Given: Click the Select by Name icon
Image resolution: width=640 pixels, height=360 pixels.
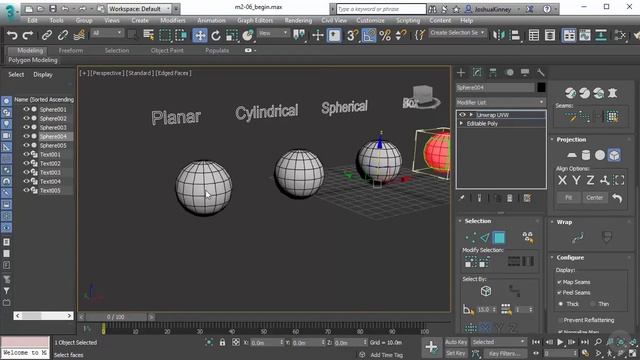Looking at the screenshot, I should pos(149,36).
